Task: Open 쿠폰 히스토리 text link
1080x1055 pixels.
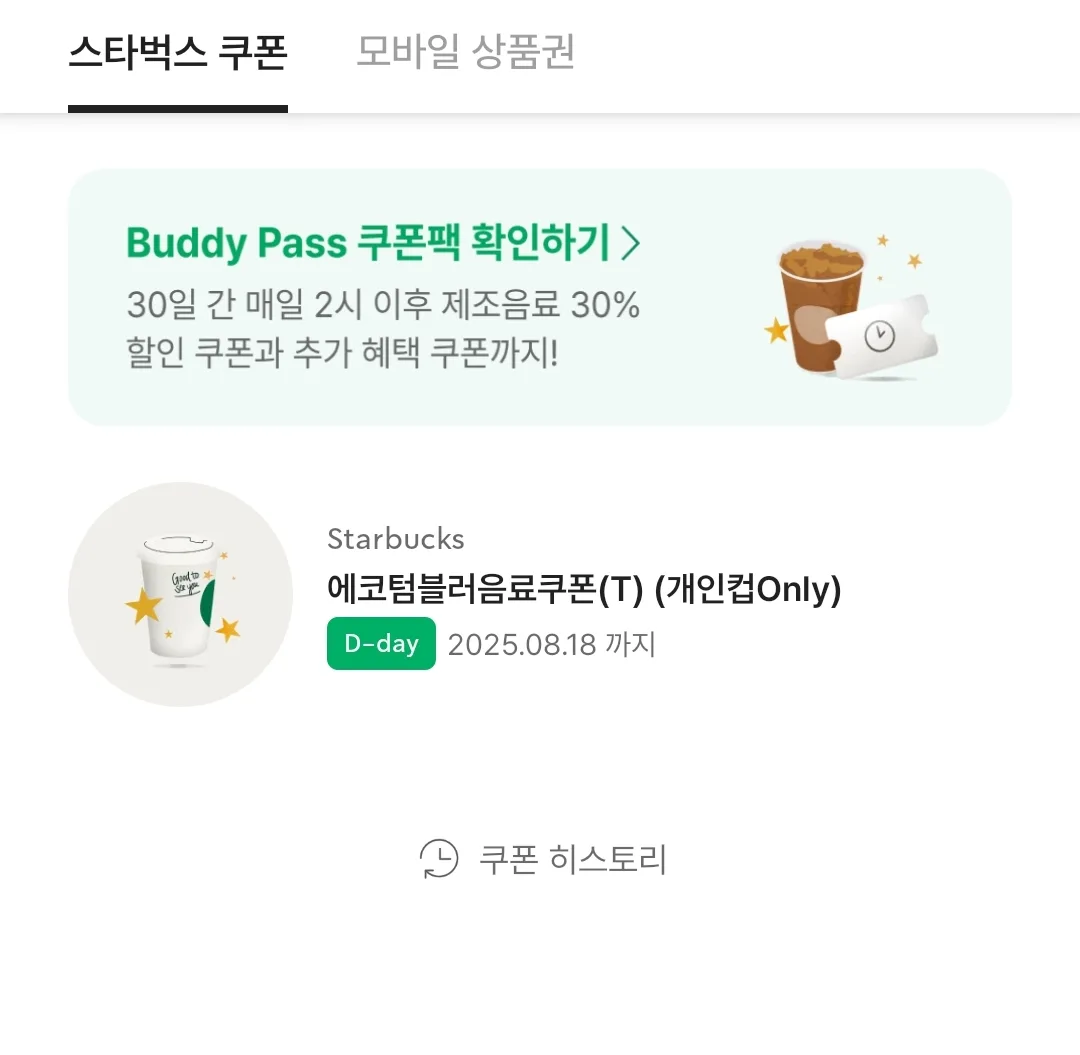Action: [572, 859]
